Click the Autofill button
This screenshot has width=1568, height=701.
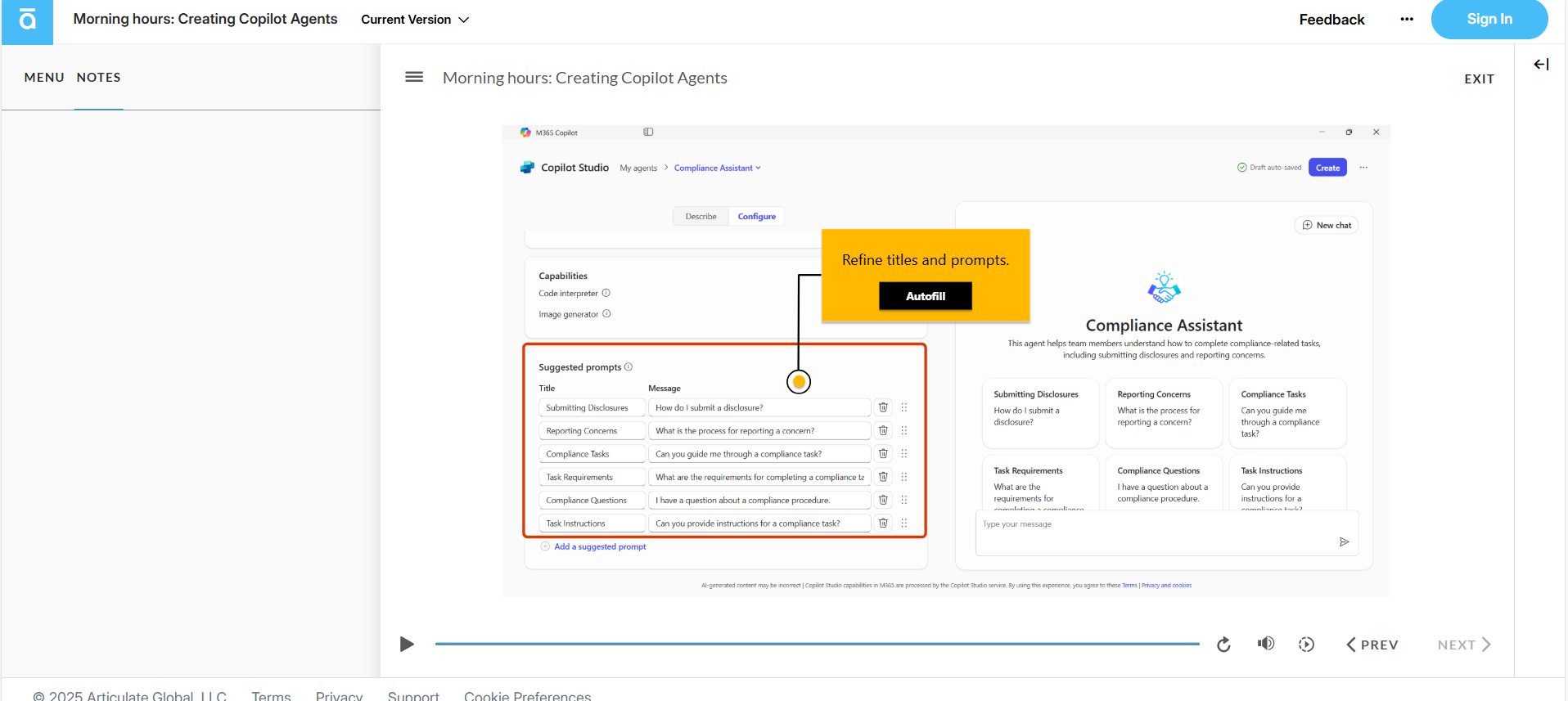click(926, 296)
